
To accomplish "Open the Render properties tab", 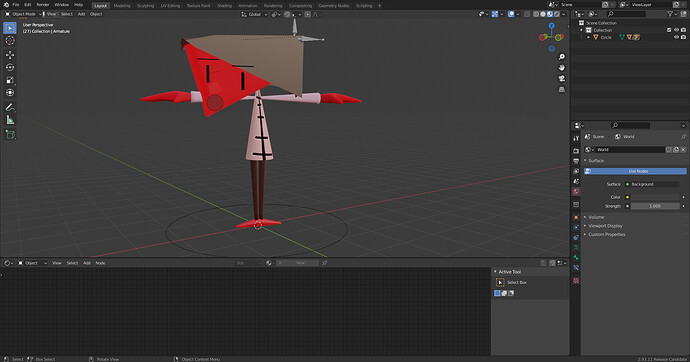I will (576, 151).
